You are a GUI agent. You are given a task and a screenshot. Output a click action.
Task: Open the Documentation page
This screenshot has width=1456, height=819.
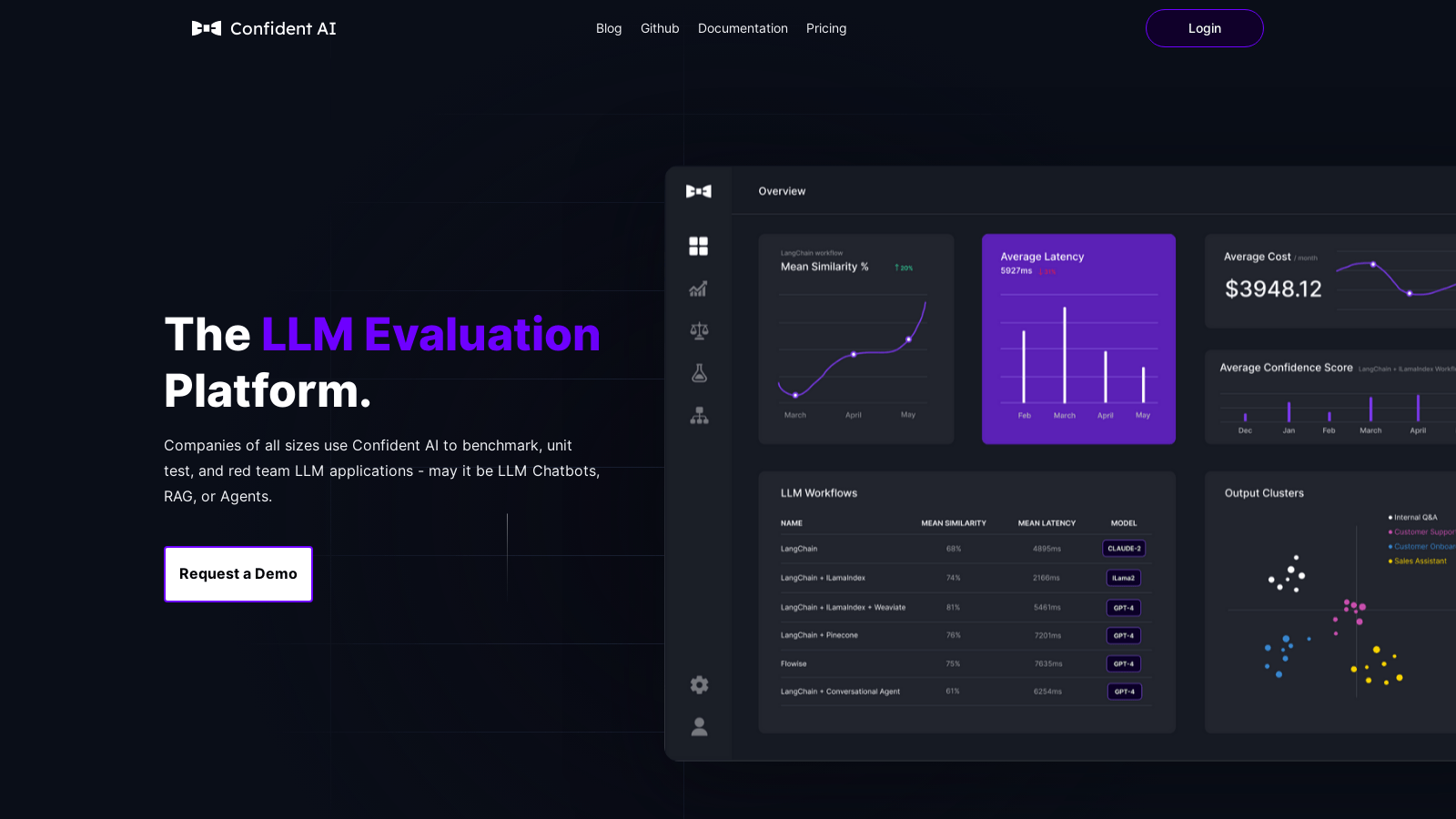[x=743, y=28]
